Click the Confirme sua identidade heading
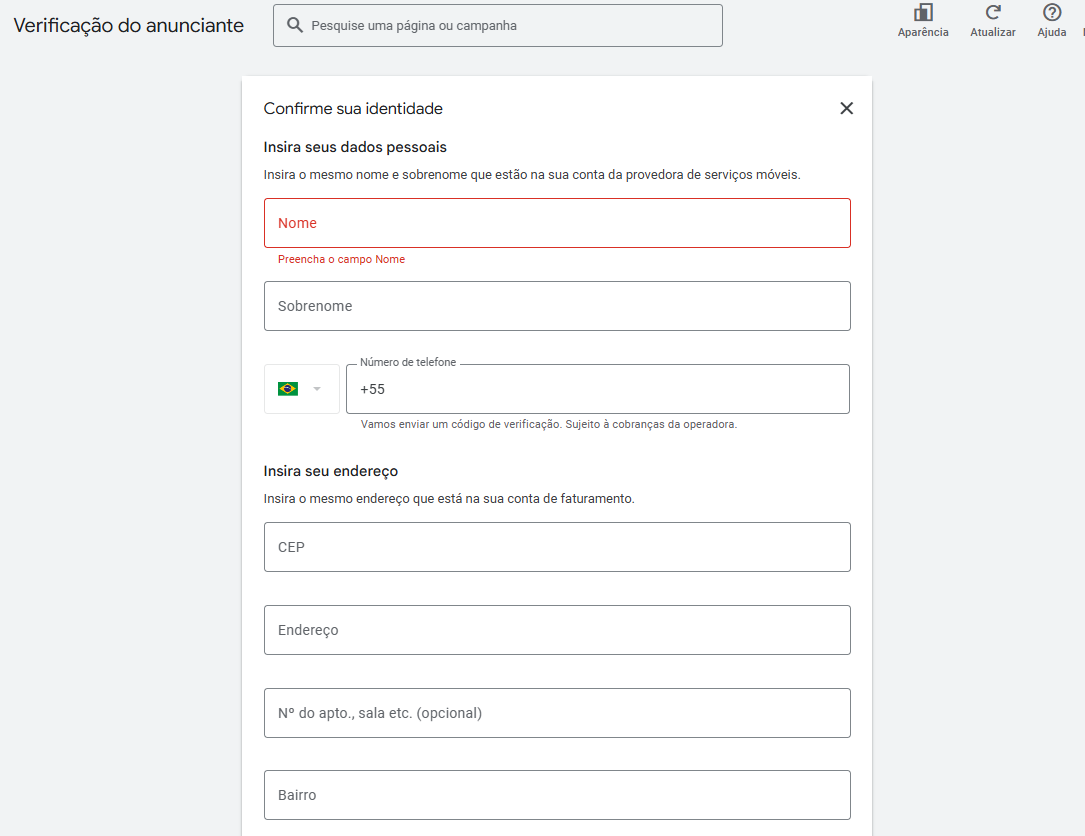Viewport: 1085px width, 836px height. coord(353,108)
